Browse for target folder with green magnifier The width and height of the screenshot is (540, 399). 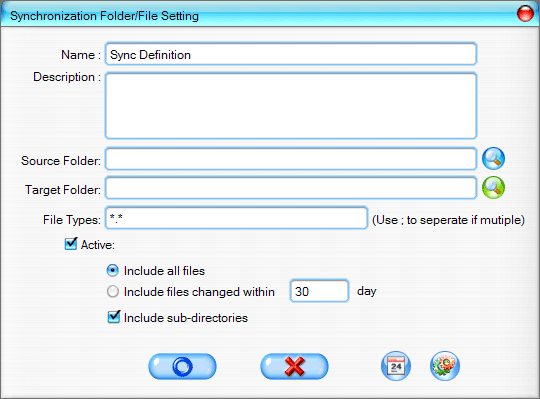(x=493, y=188)
